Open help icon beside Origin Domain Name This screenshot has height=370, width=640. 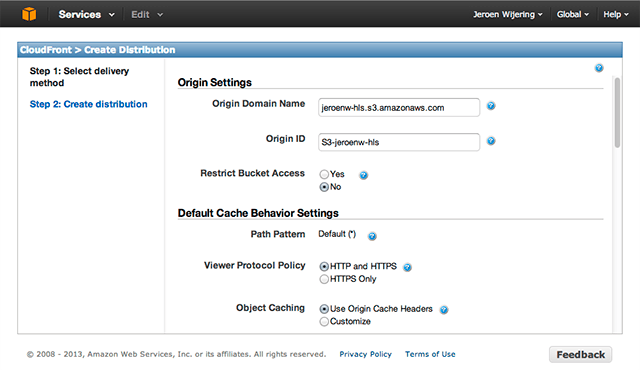click(491, 106)
